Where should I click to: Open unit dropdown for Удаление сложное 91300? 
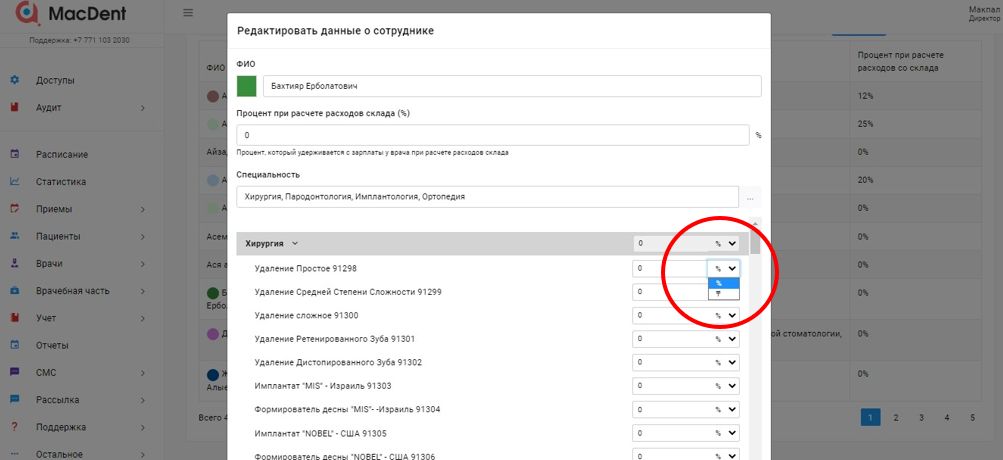724,315
